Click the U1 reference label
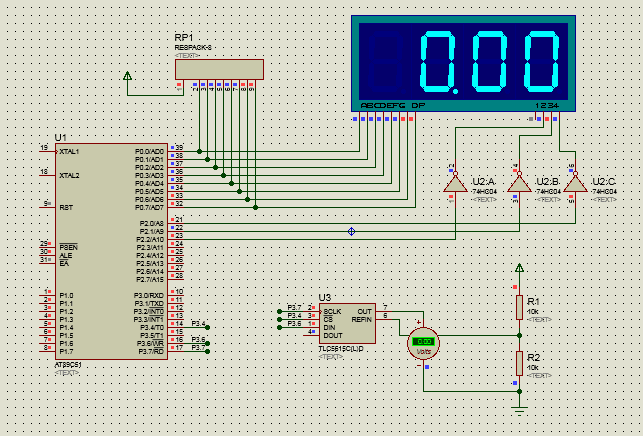Screen dimensions: 643x436 [x=60, y=137]
